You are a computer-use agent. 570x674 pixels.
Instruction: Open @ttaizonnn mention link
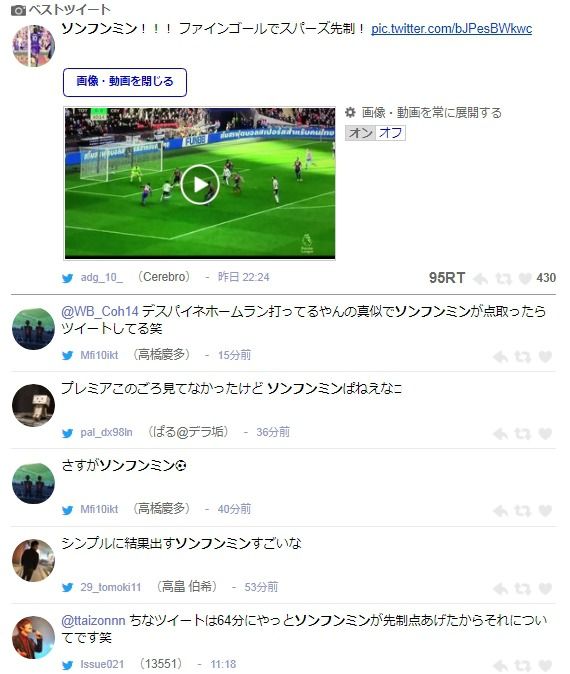coord(93,621)
